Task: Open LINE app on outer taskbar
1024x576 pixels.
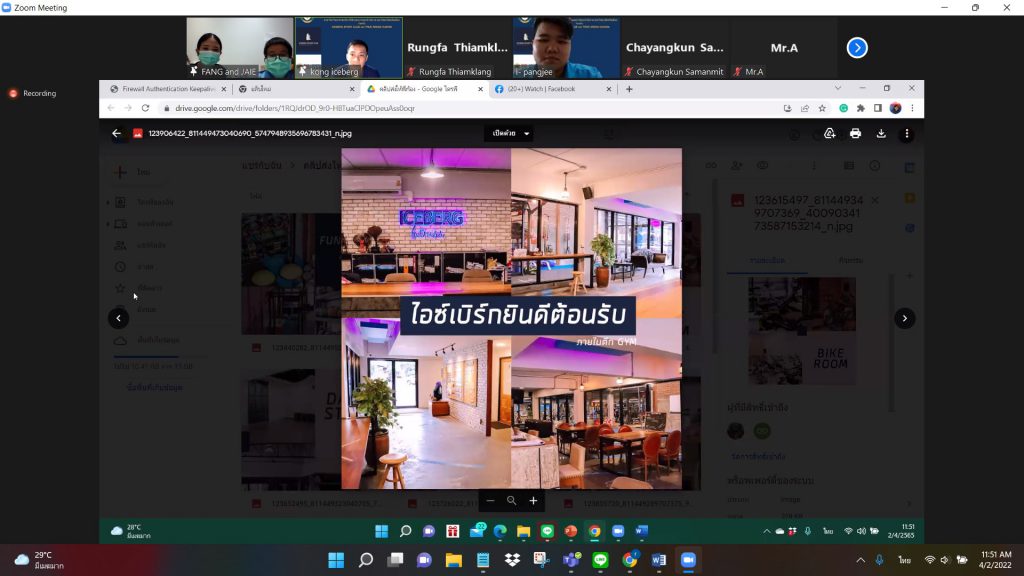Action: click(x=600, y=560)
